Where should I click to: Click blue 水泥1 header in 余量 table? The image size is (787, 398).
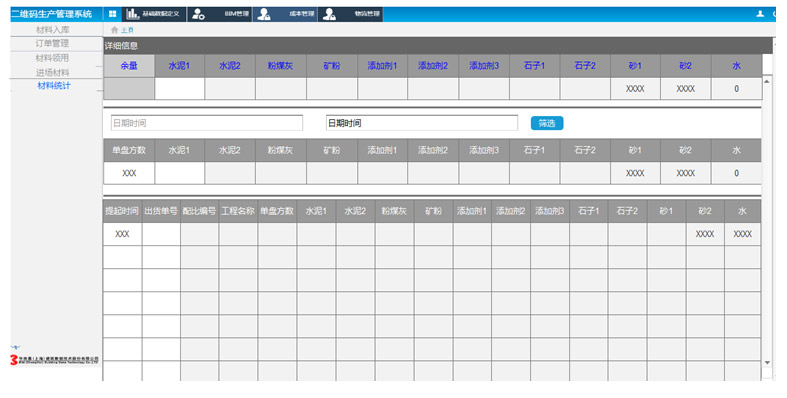coord(180,66)
